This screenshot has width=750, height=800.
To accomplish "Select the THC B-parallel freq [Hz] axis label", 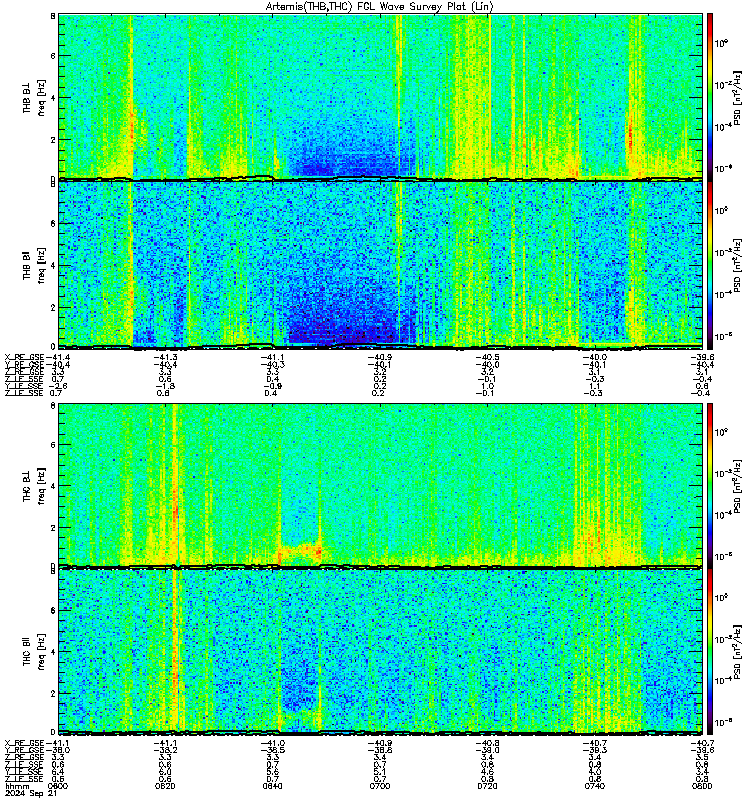I will click(x=34, y=652).
